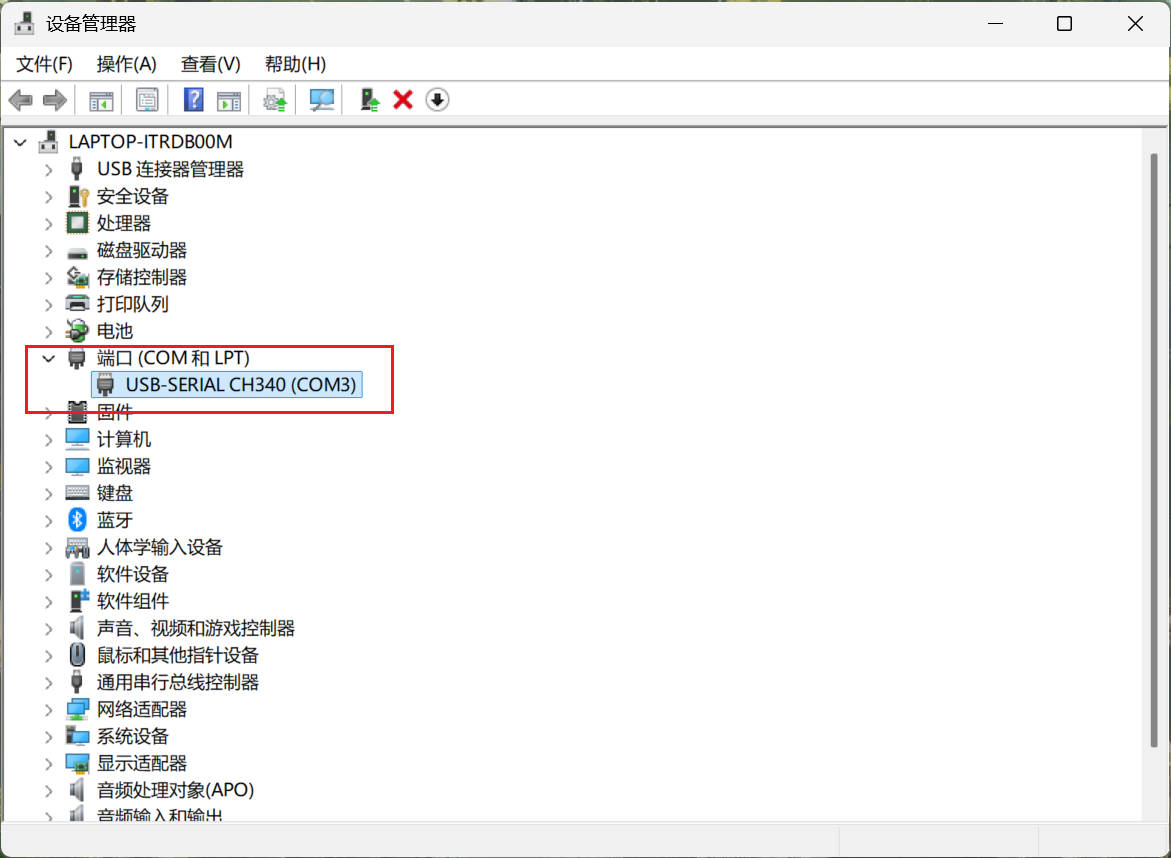Click the 打印队列 printer icon
Image resolution: width=1171 pixels, height=858 pixels.
pos(77,304)
